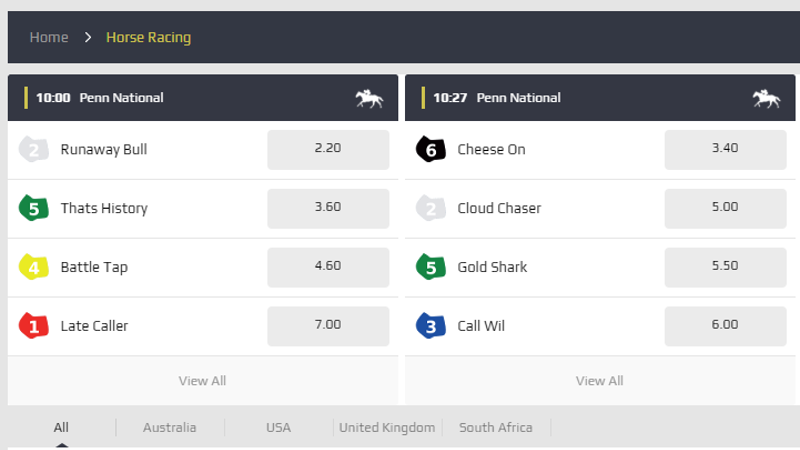800x450 pixels.
Task: Pick Runaway Bull odds 2.20
Action: [x=328, y=149]
